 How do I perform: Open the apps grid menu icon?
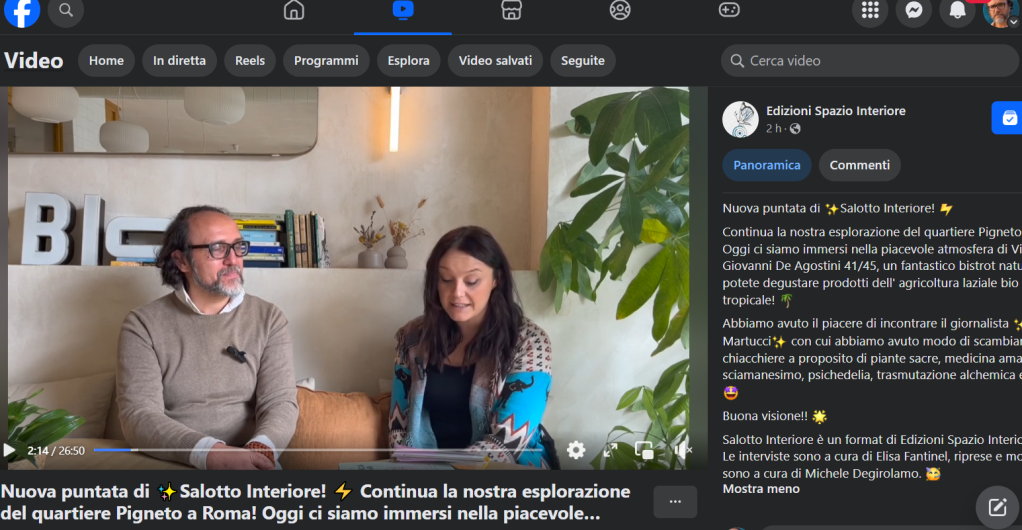tap(870, 11)
